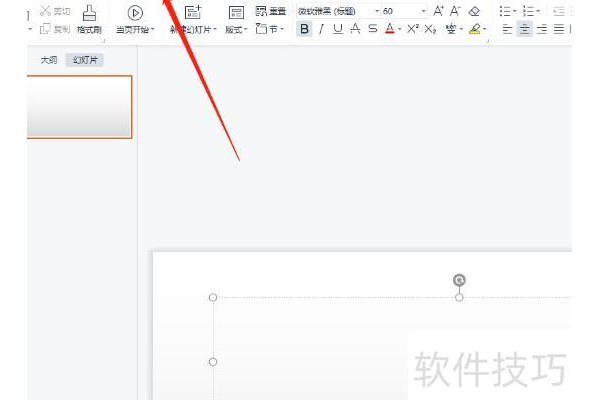The height and width of the screenshot is (400, 600).
Task: Open the font color dropdown arrow
Action: (x=399, y=29)
